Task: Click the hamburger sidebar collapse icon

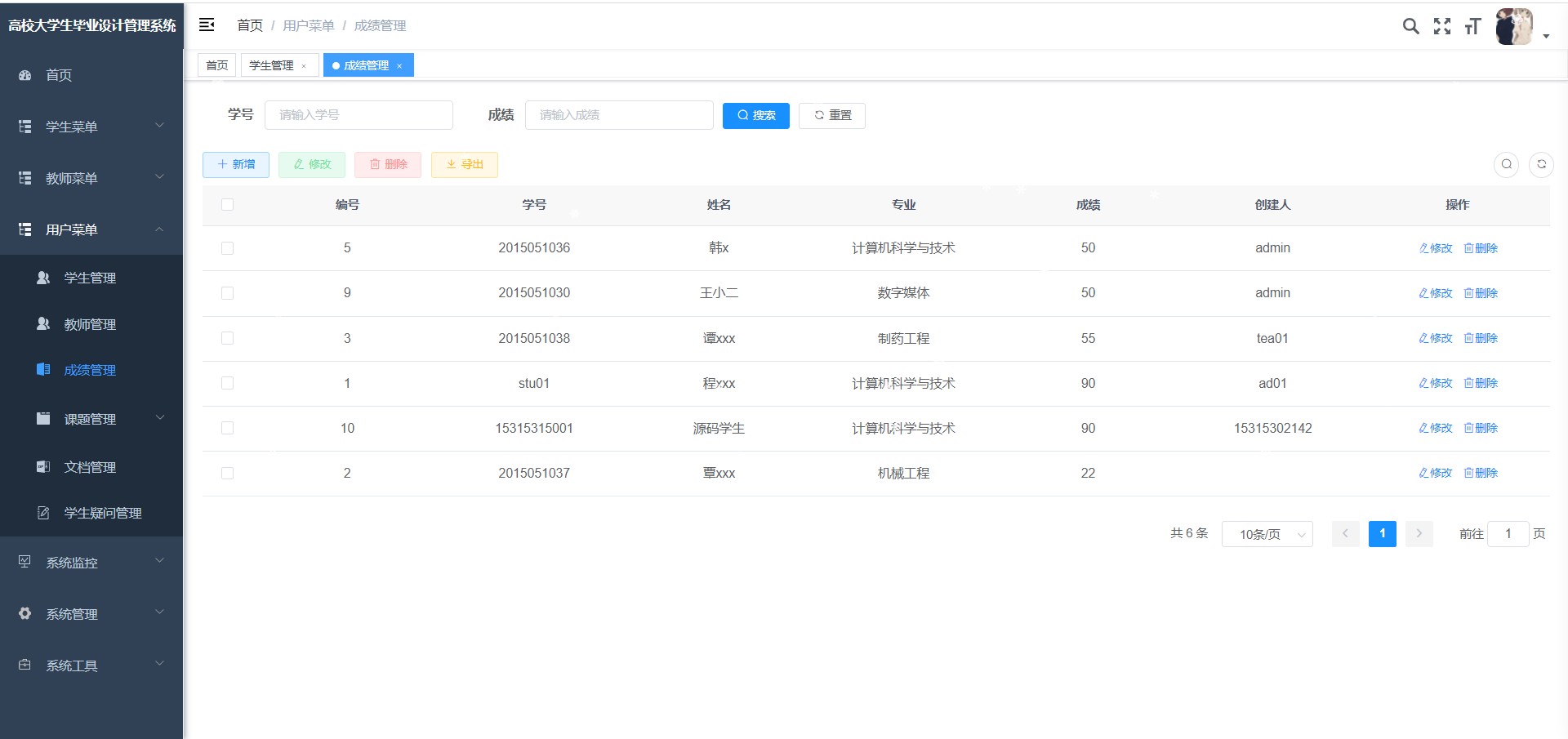Action: click(207, 25)
